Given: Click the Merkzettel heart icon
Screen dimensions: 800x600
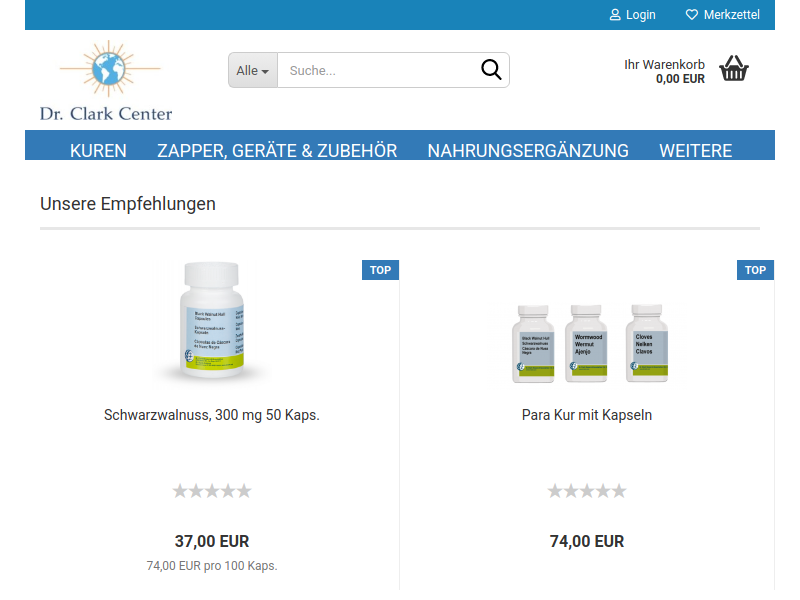Looking at the screenshot, I should (691, 15).
